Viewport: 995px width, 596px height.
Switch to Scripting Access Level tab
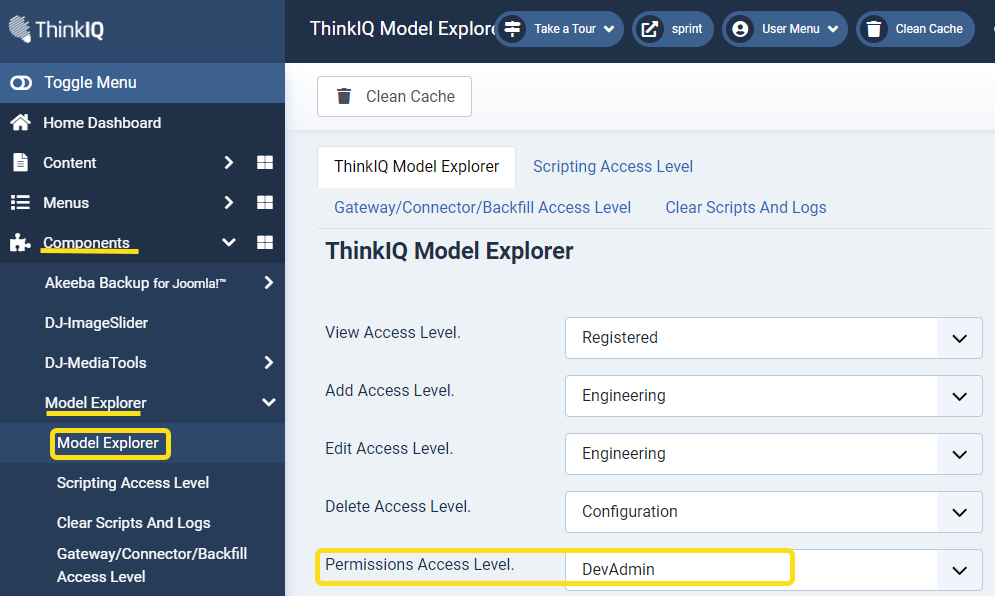(613, 167)
